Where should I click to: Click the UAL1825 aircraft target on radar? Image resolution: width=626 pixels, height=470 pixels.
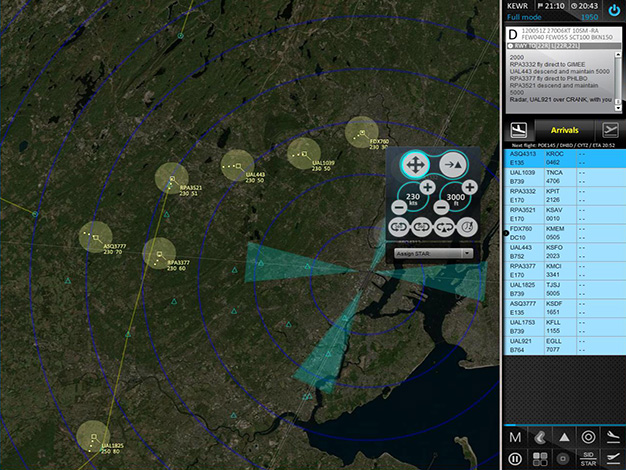coord(94,436)
